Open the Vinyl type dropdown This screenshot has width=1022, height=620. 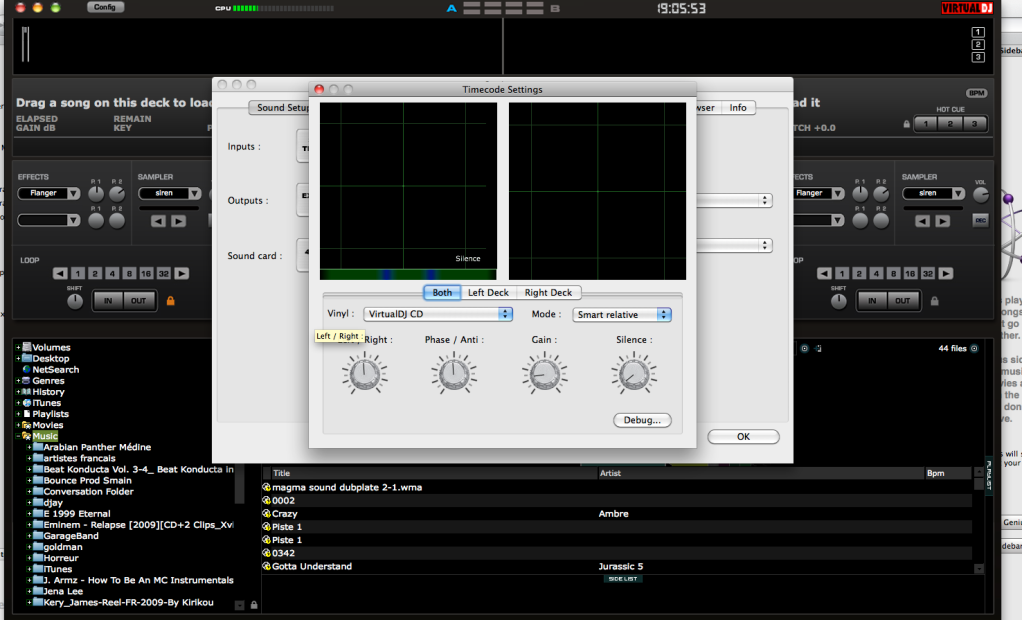[x=438, y=314]
